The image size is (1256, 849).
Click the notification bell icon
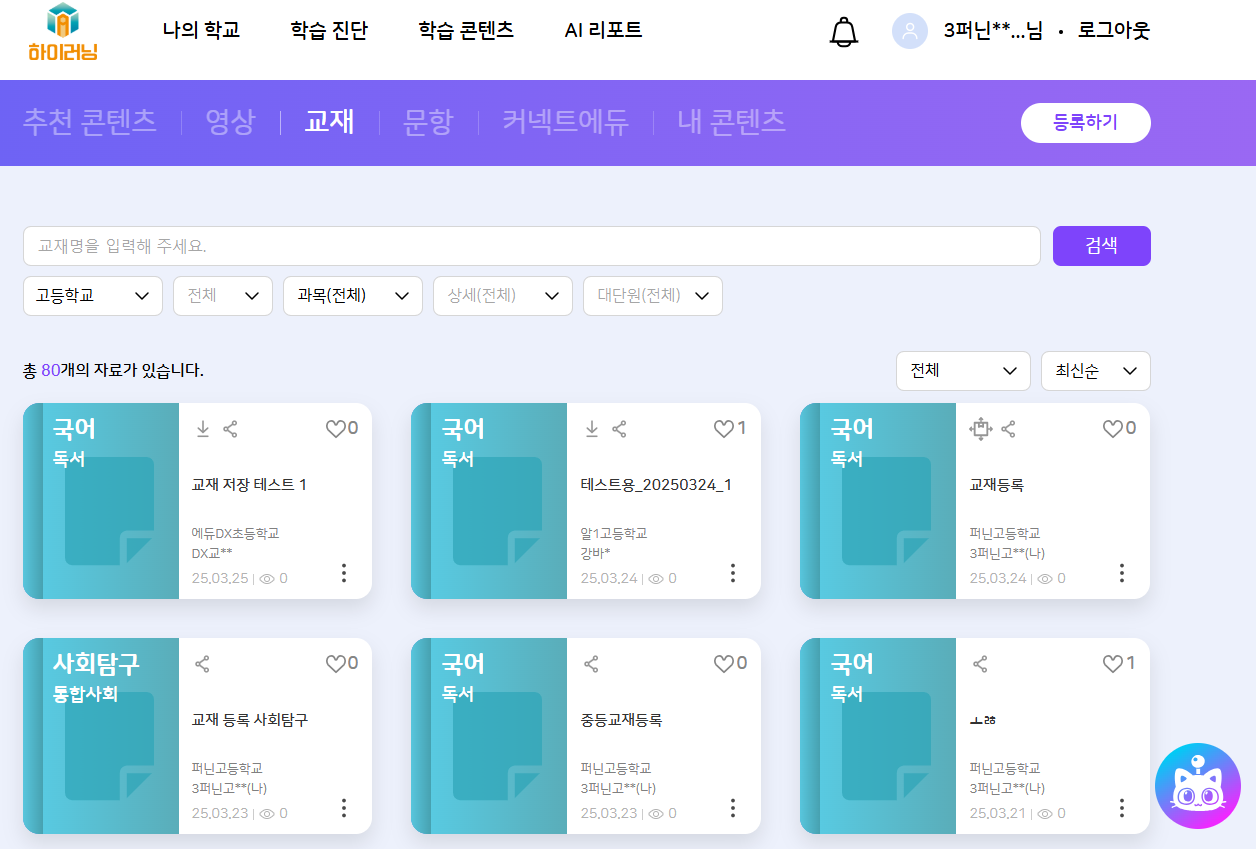point(844,32)
